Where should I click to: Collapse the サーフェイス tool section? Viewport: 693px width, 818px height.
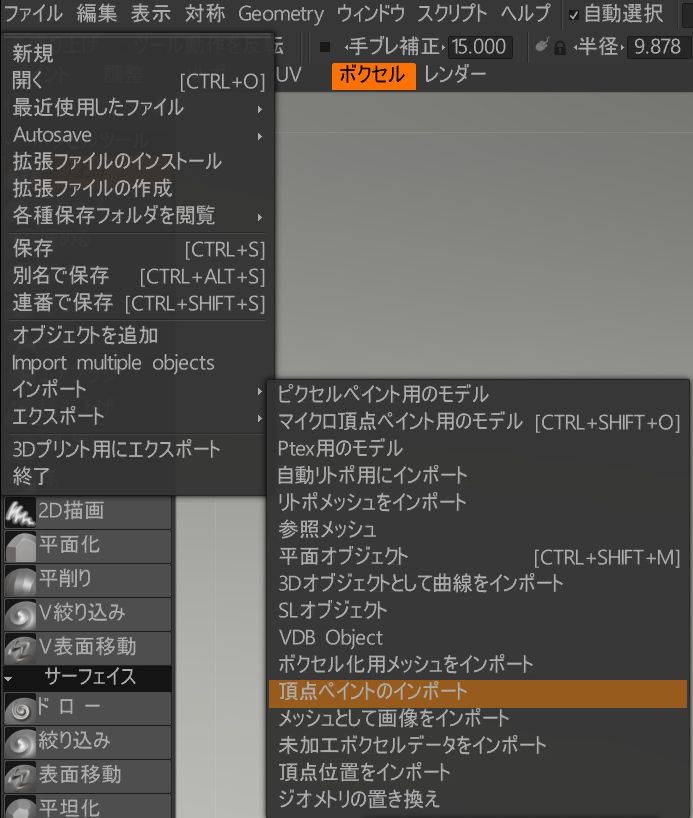[9, 678]
